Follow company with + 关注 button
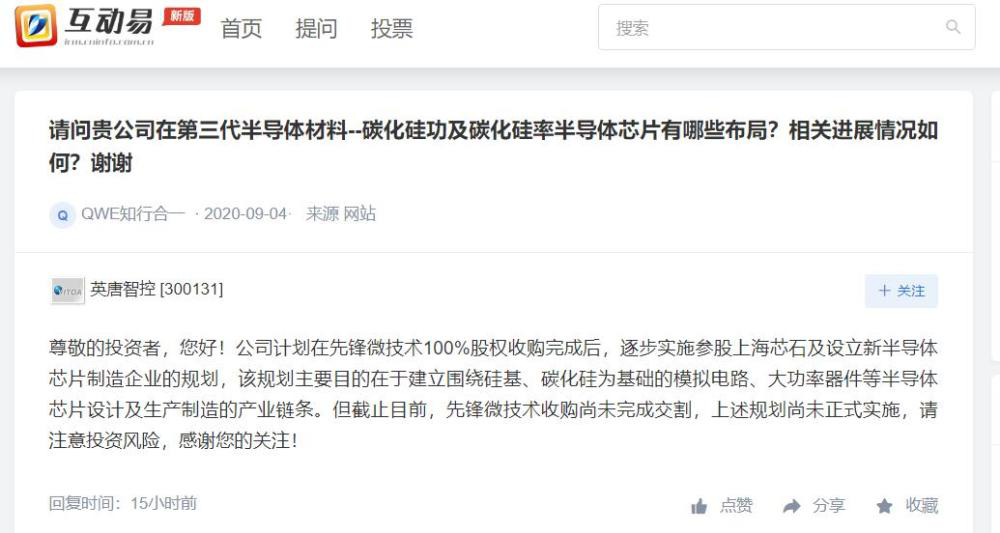 point(901,291)
